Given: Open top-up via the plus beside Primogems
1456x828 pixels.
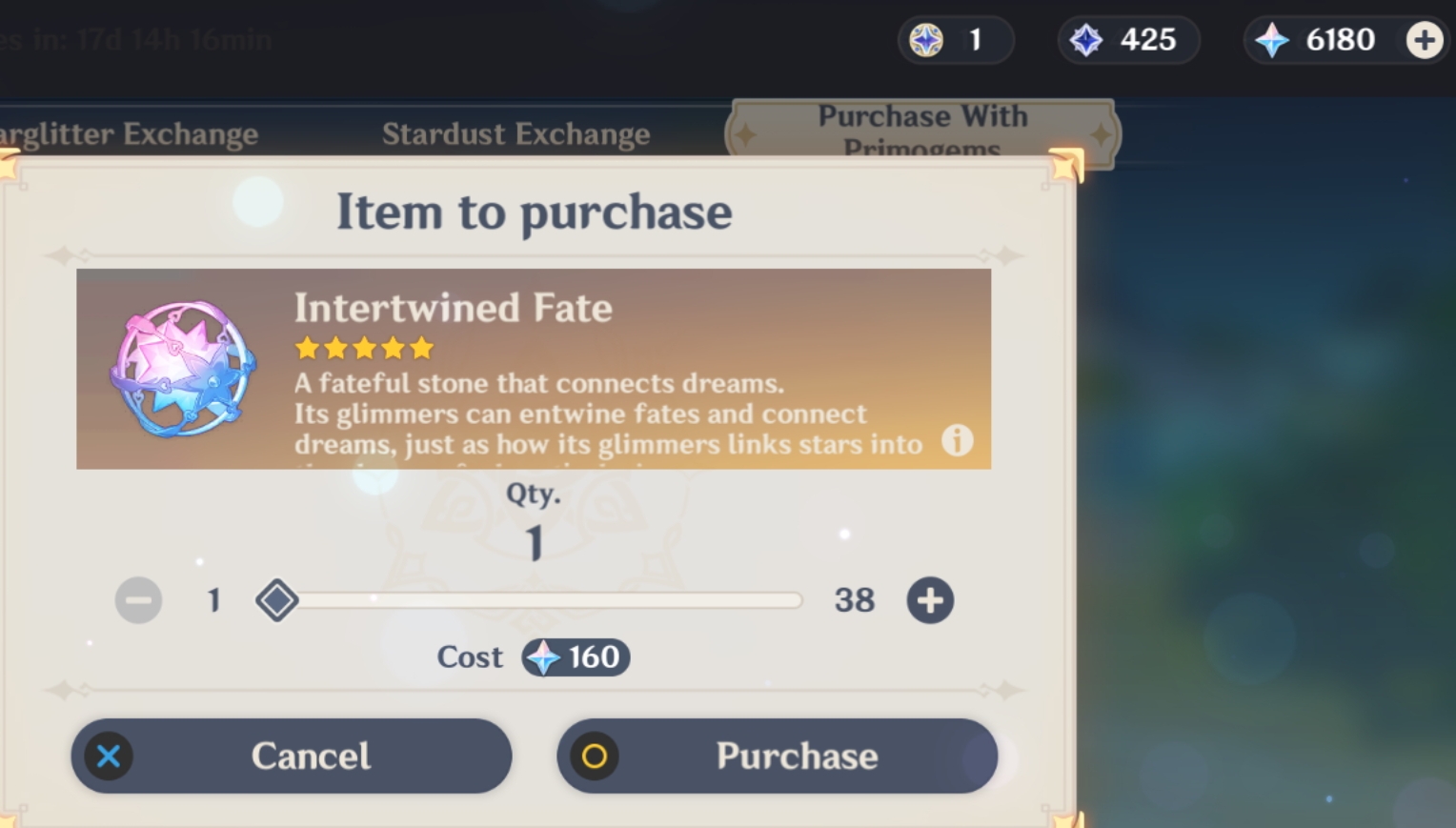Looking at the screenshot, I should (x=1423, y=40).
